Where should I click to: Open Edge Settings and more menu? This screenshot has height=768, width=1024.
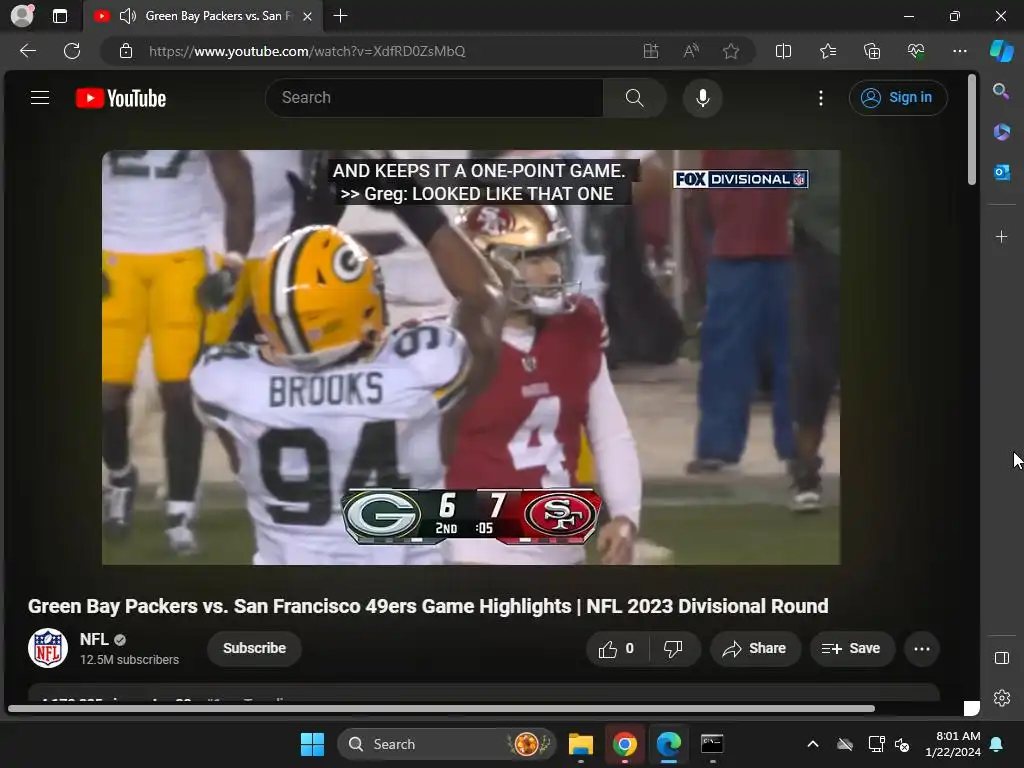[959, 51]
